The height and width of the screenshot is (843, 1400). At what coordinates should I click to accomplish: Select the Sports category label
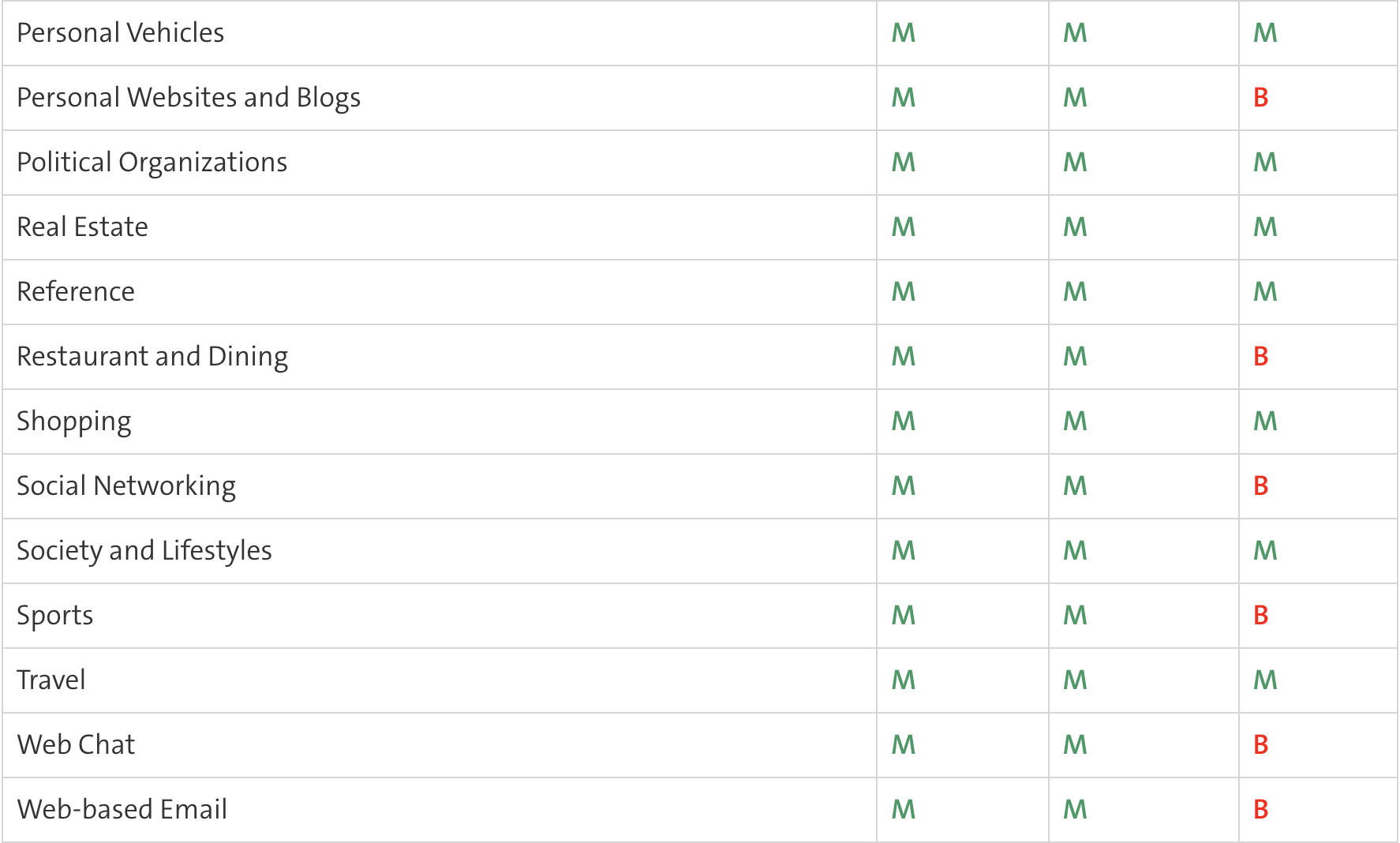(55, 616)
